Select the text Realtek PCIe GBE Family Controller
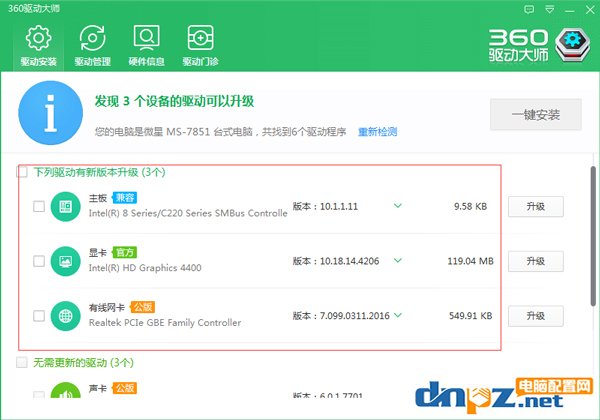The height and width of the screenshot is (420, 600). [x=165, y=323]
